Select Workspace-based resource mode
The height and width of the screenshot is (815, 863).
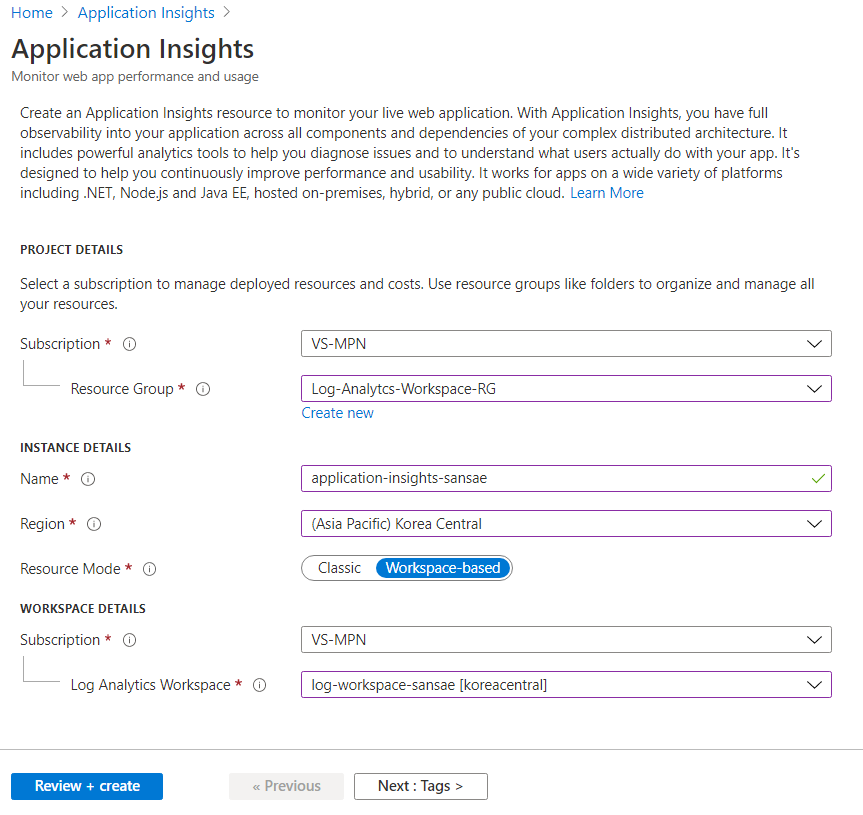pyautogui.click(x=443, y=568)
